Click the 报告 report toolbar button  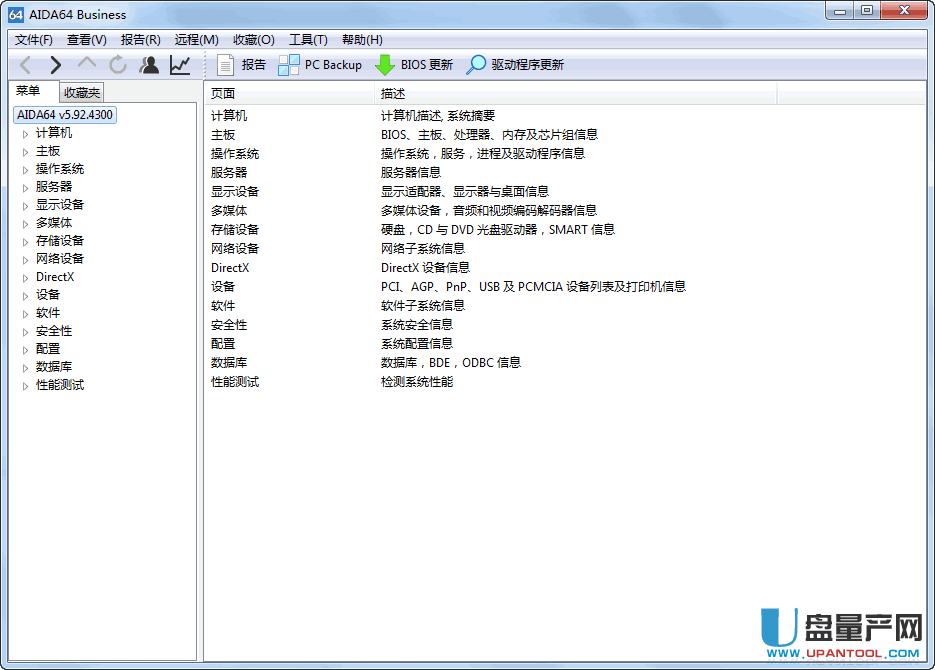coord(241,65)
